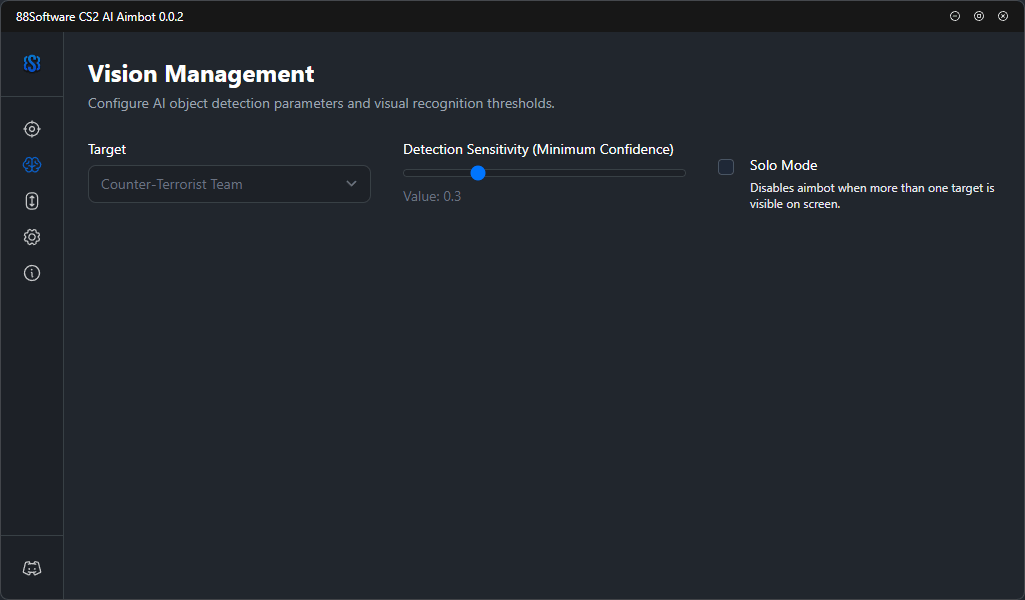Maximize the aimbot window
Image resolution: width=1025 pixels, height=600 pixels.
(979, 16)
